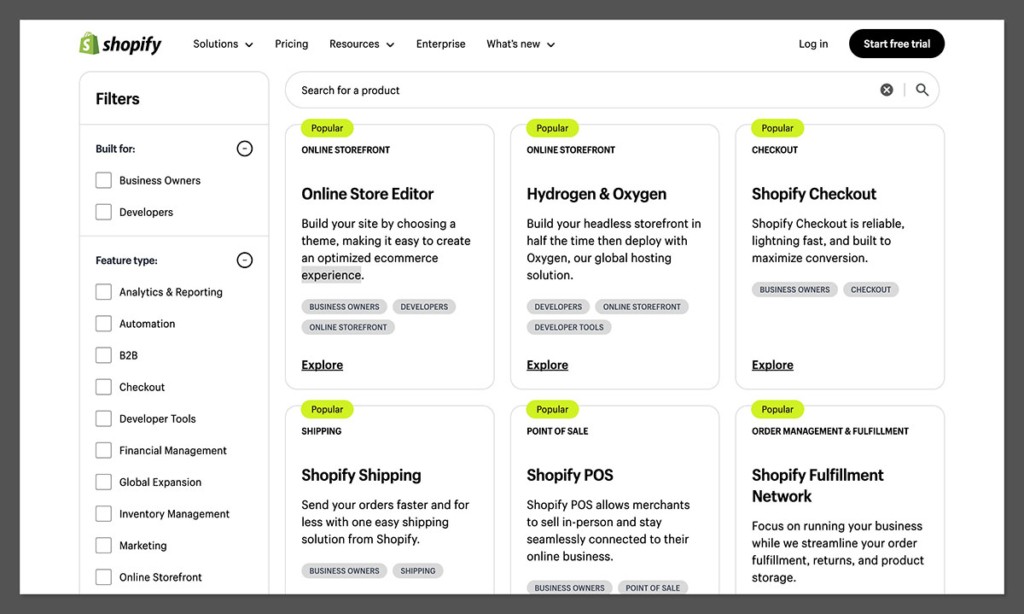Click inside the product search field
The height and width of the screenshot is (614, 1024).
pyautogui.click(x=500, y=89)
